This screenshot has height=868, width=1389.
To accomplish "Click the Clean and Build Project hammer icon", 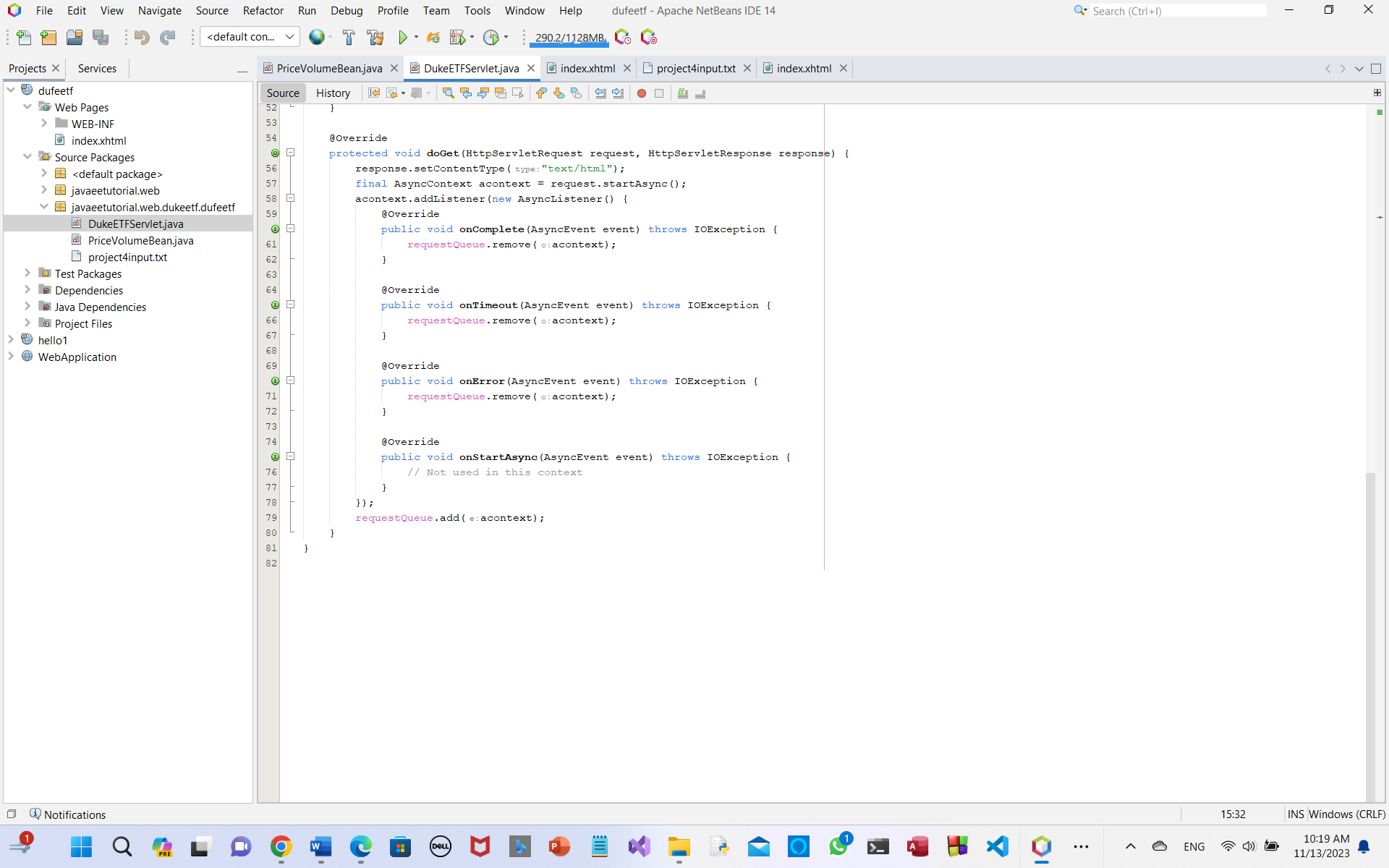I will pos(375,37).
